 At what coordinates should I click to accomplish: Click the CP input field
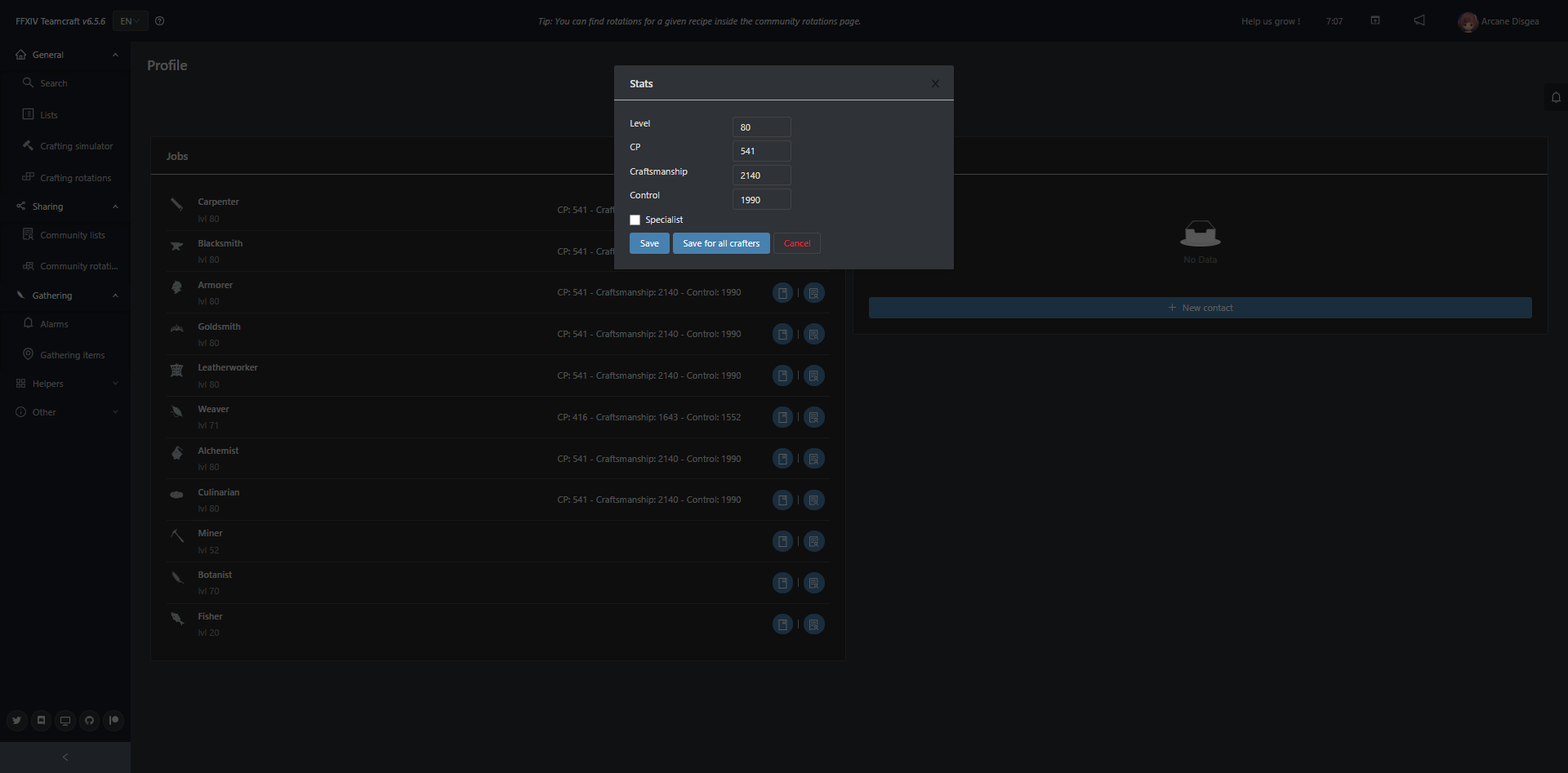tap(761, 150)
